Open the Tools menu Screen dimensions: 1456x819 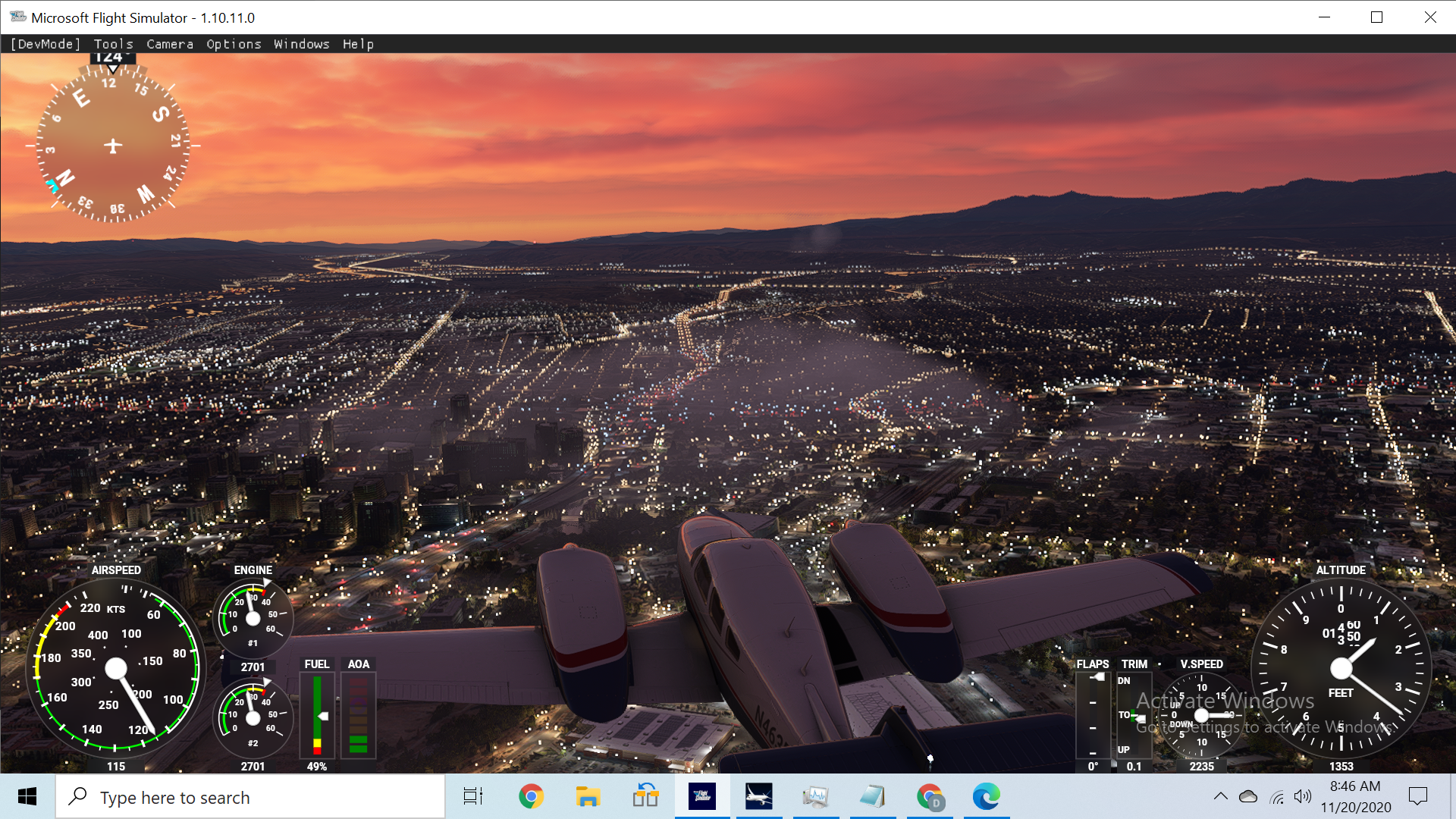(114, 44)
